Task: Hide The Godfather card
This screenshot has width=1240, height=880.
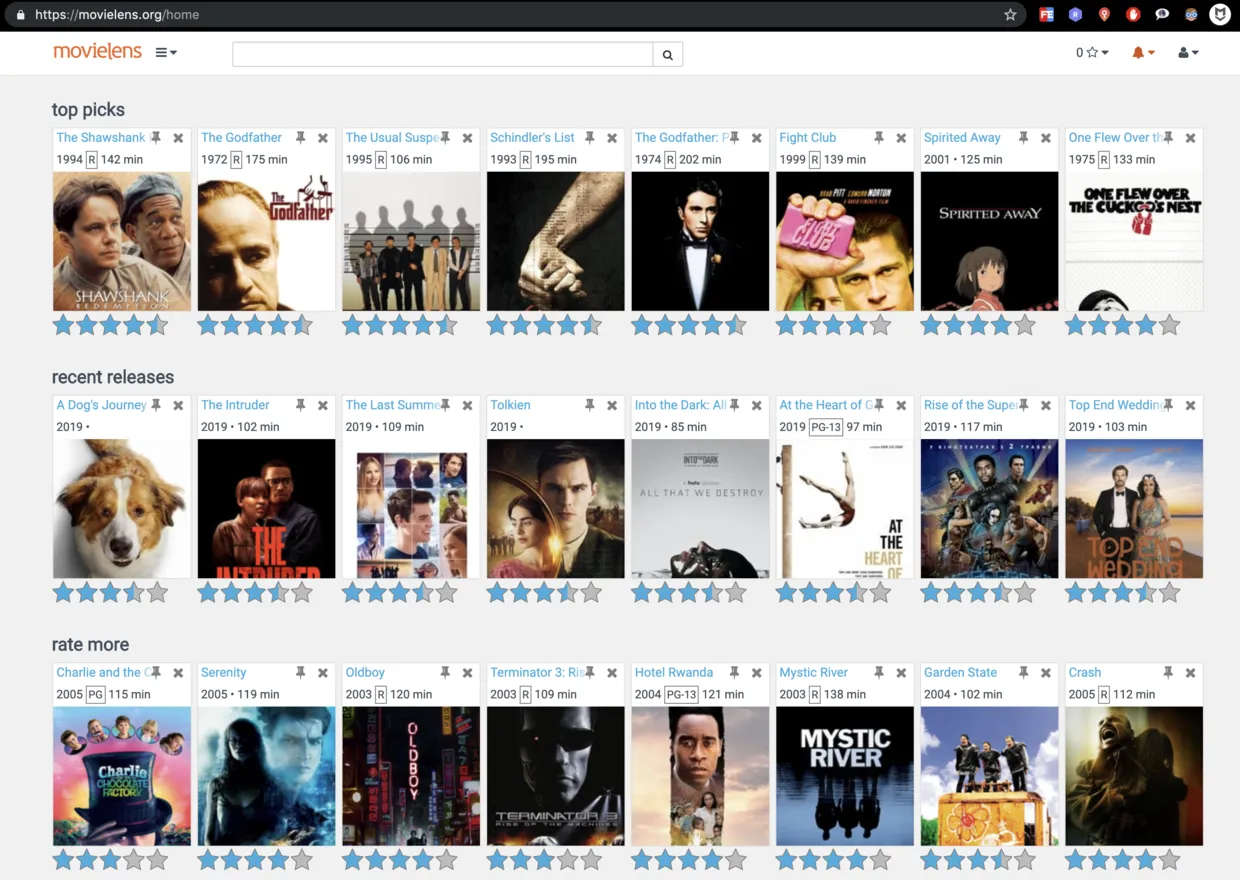Action: coord(323,138)
